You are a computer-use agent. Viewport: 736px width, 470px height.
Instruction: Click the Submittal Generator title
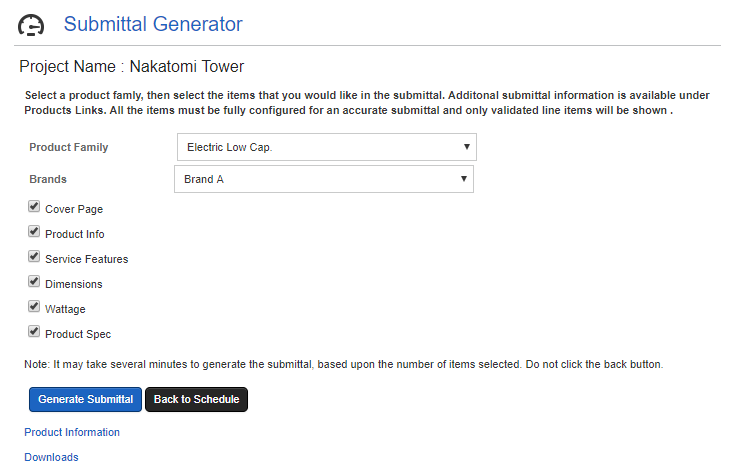[153, 24]
